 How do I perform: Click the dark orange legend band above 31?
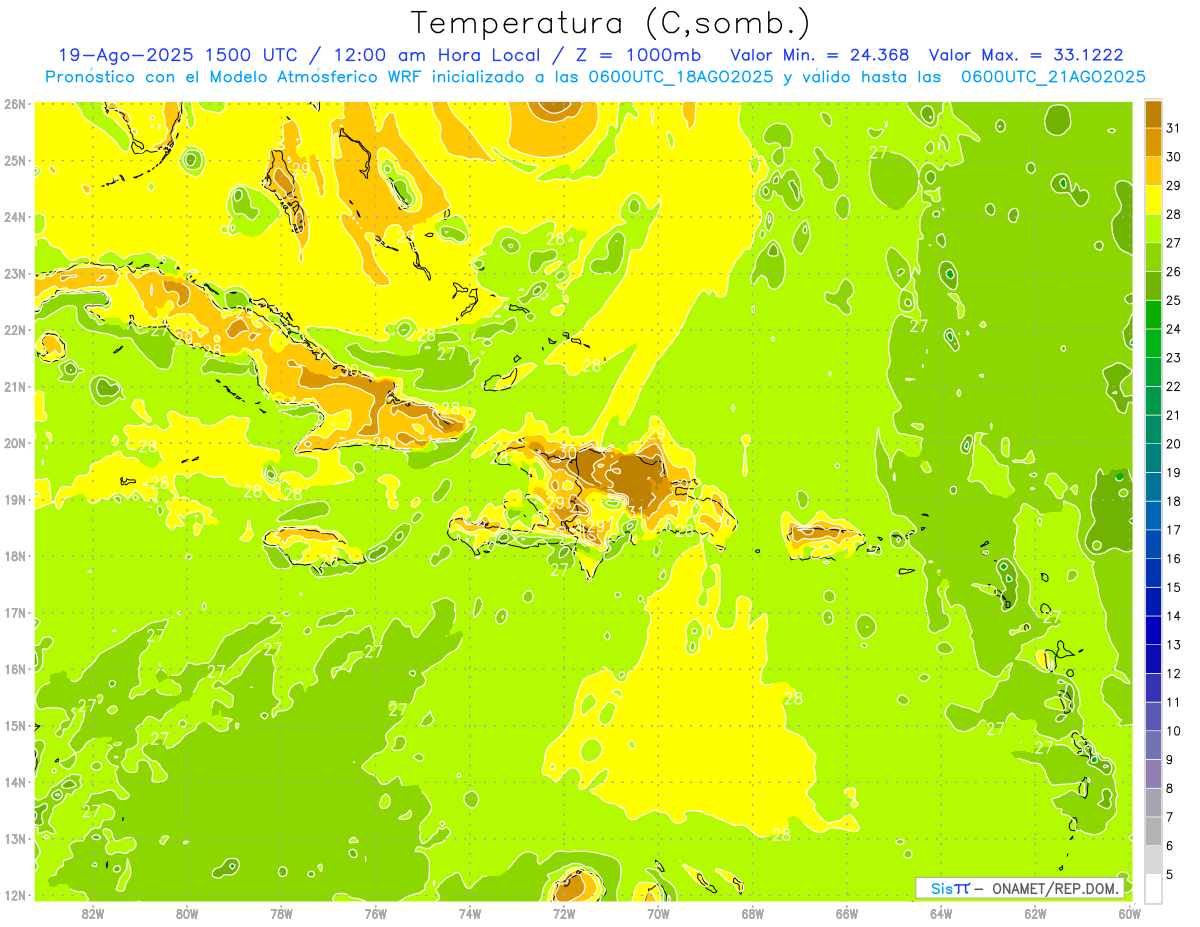click(x=1153, y=114)
